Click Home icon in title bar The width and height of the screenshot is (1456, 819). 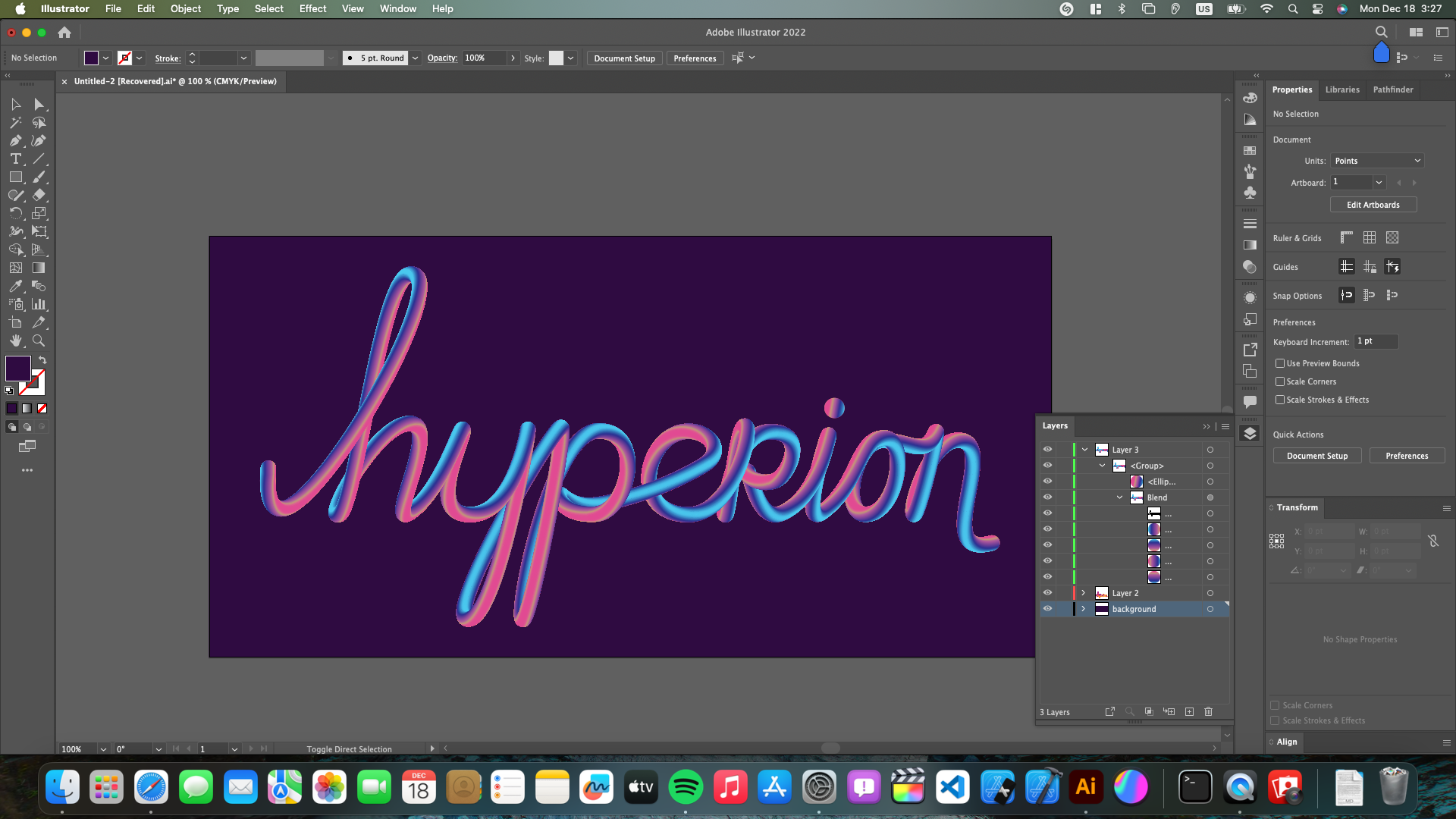point(64,33)
